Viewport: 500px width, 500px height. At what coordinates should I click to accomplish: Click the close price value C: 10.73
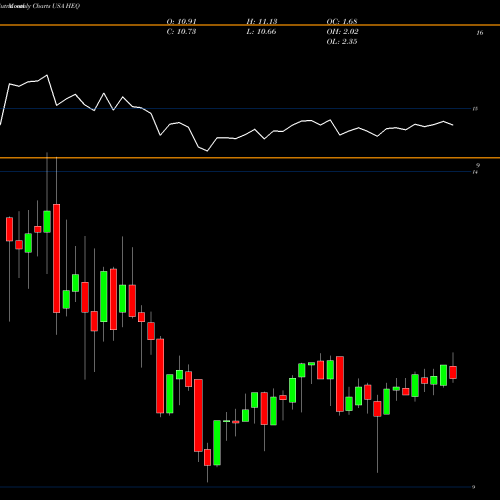pos(181,32)
